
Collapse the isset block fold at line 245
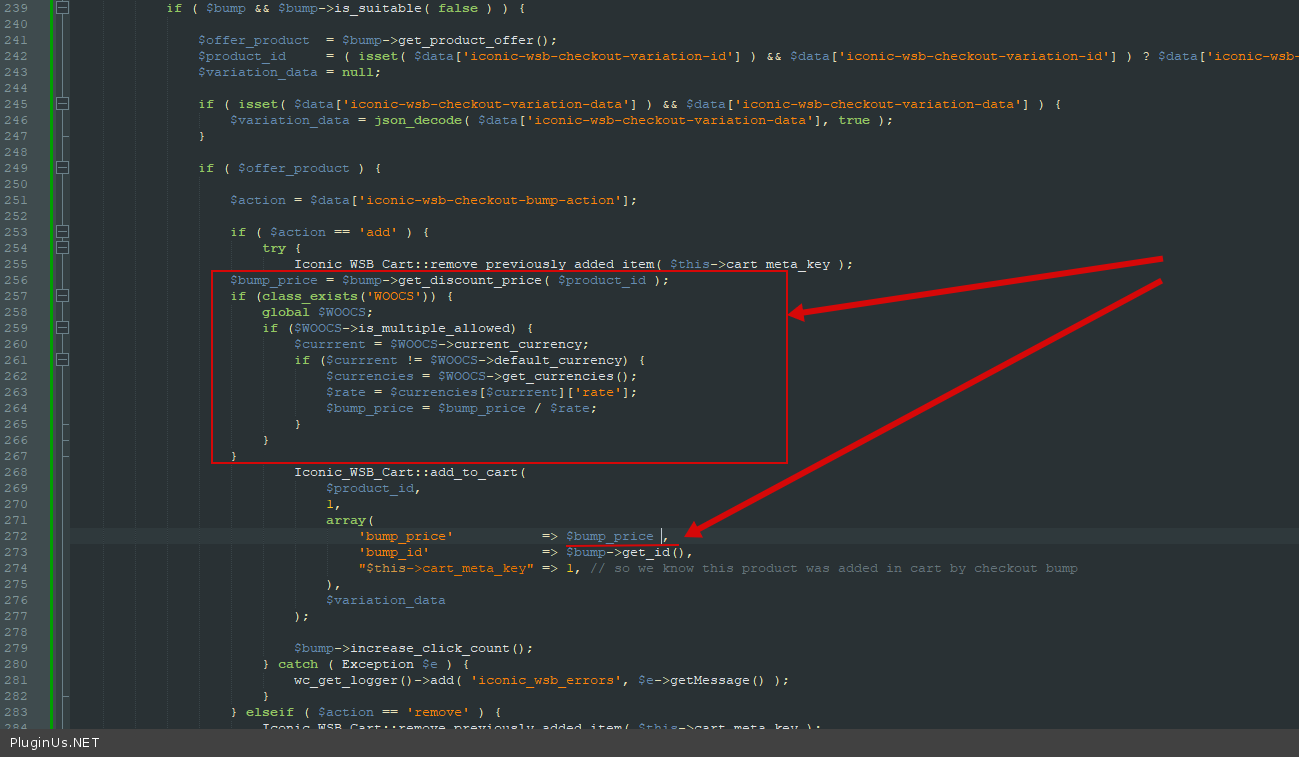click(62, 104)
